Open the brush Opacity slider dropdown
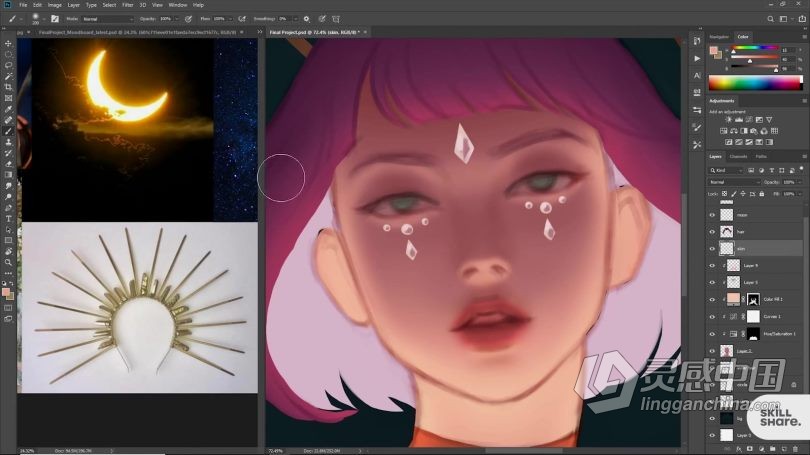Screen dimensions: 810x455 coord(177,19)
